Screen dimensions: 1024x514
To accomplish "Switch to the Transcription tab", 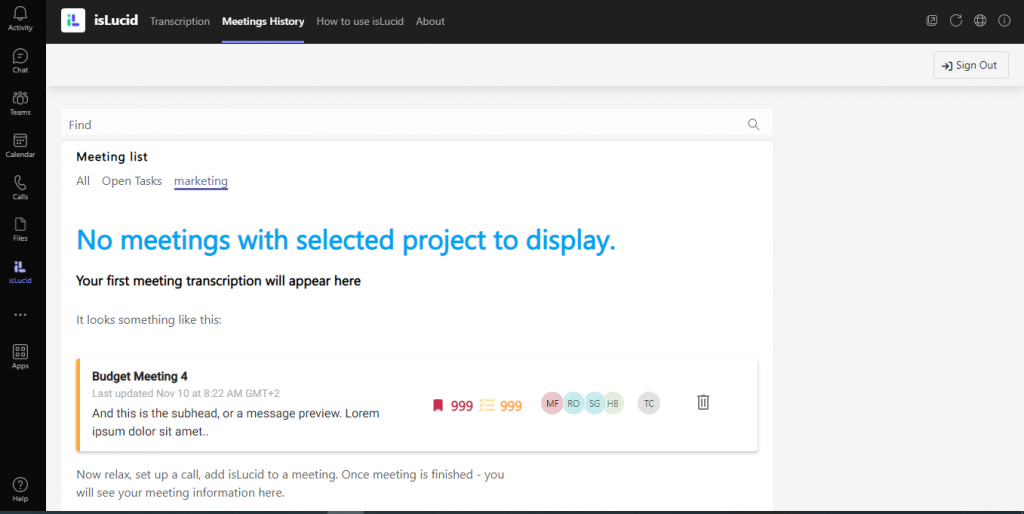I will click(180, 21).
